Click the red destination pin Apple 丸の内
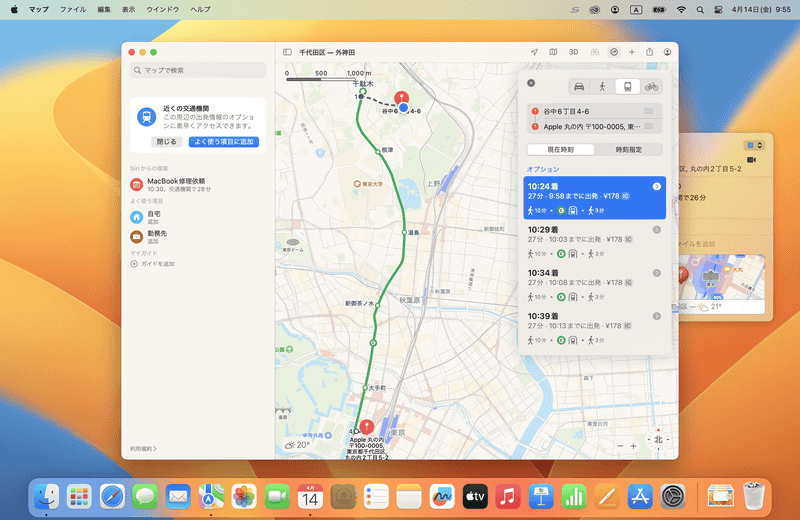800x520 pixels. (366, 427)
